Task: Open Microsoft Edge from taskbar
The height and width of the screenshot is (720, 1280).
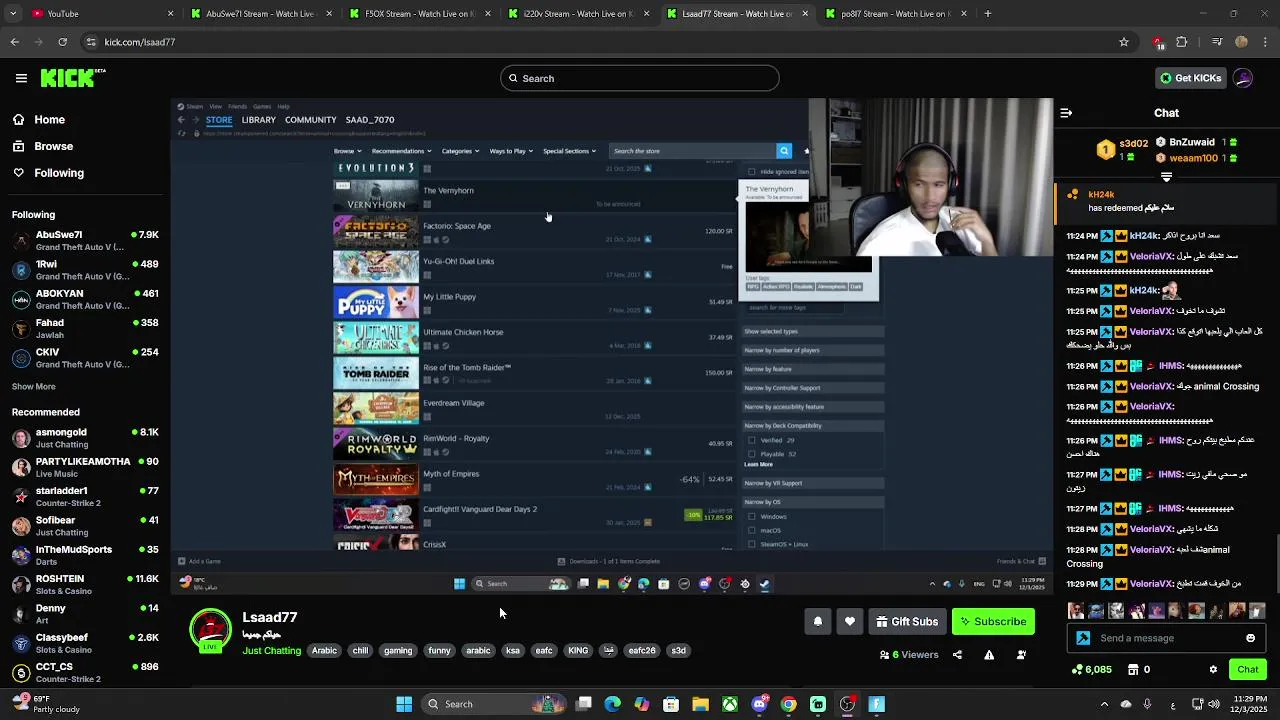Action: 613,704
